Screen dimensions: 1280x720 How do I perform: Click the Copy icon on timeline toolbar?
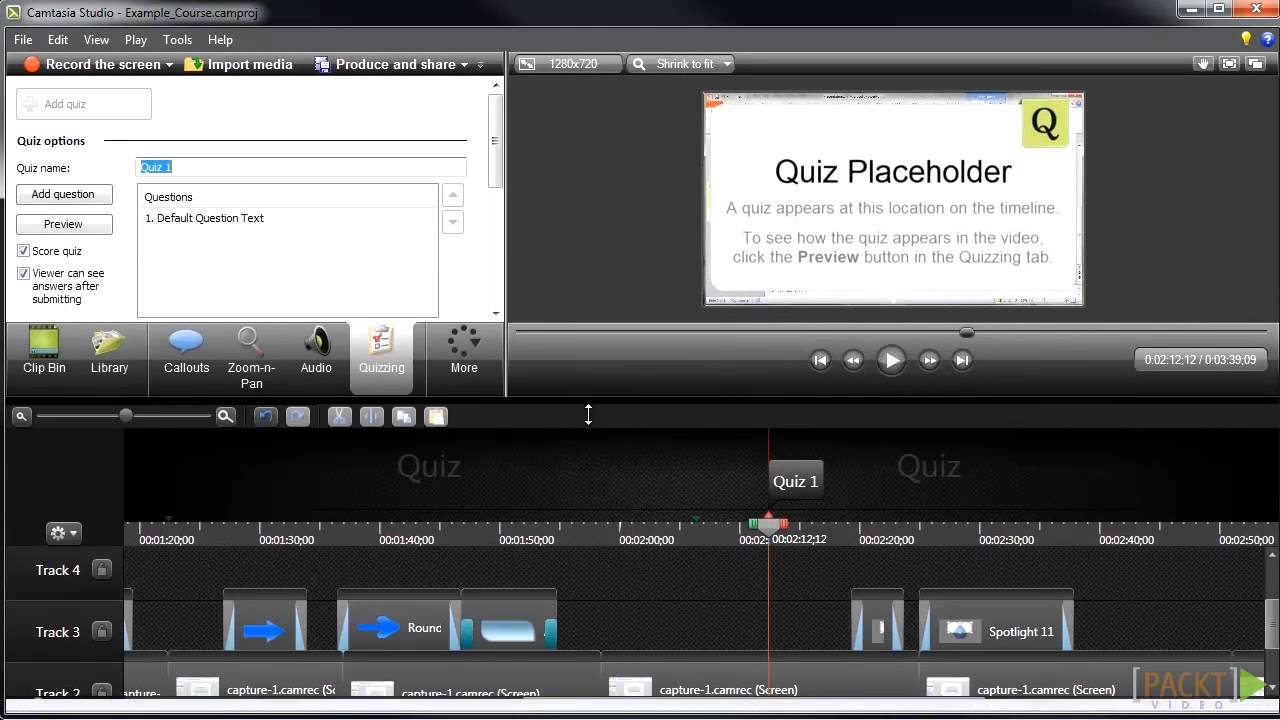point(404,416)
